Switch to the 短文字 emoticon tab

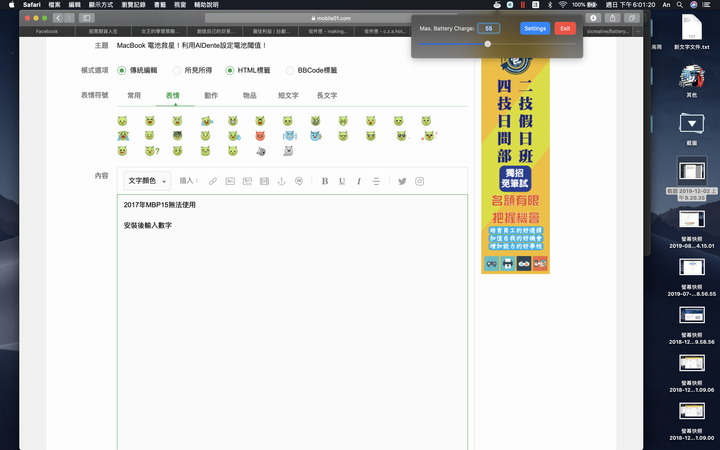pyautogui.click(x=288, y=96)
